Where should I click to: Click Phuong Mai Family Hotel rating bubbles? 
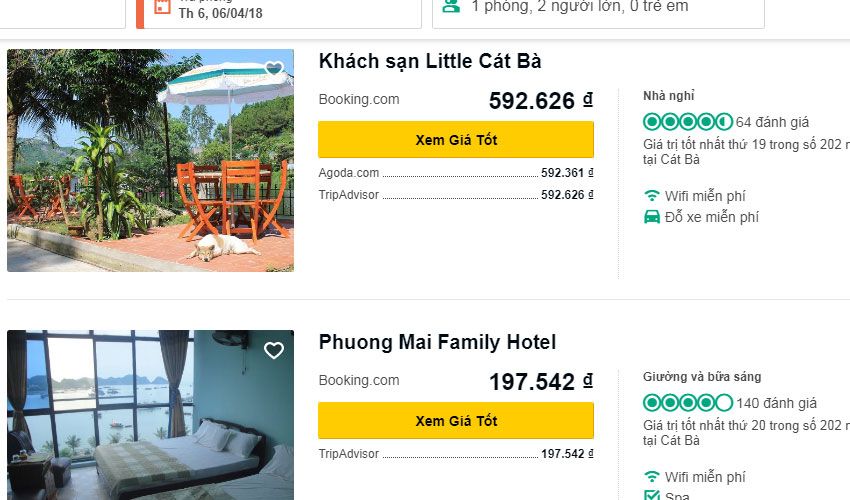point(687,403)
